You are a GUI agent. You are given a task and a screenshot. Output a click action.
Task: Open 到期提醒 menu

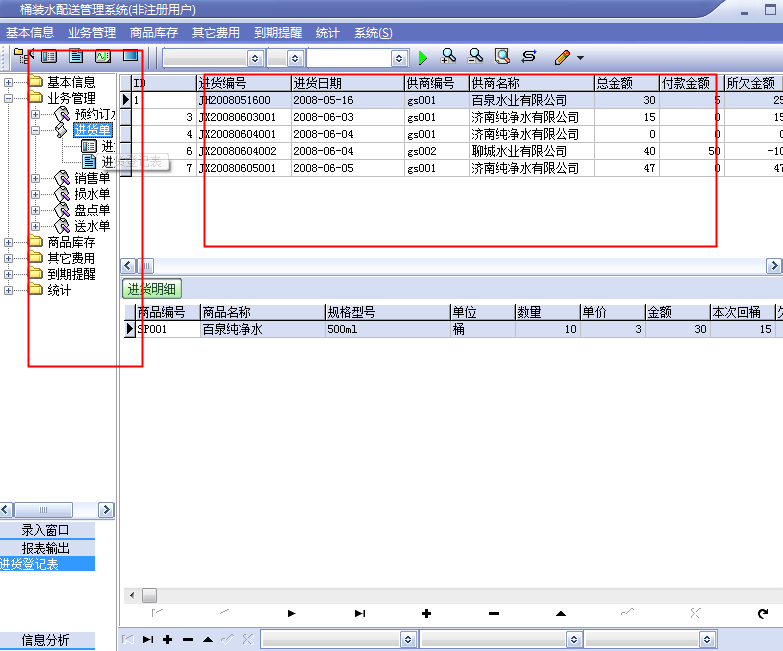278,32
